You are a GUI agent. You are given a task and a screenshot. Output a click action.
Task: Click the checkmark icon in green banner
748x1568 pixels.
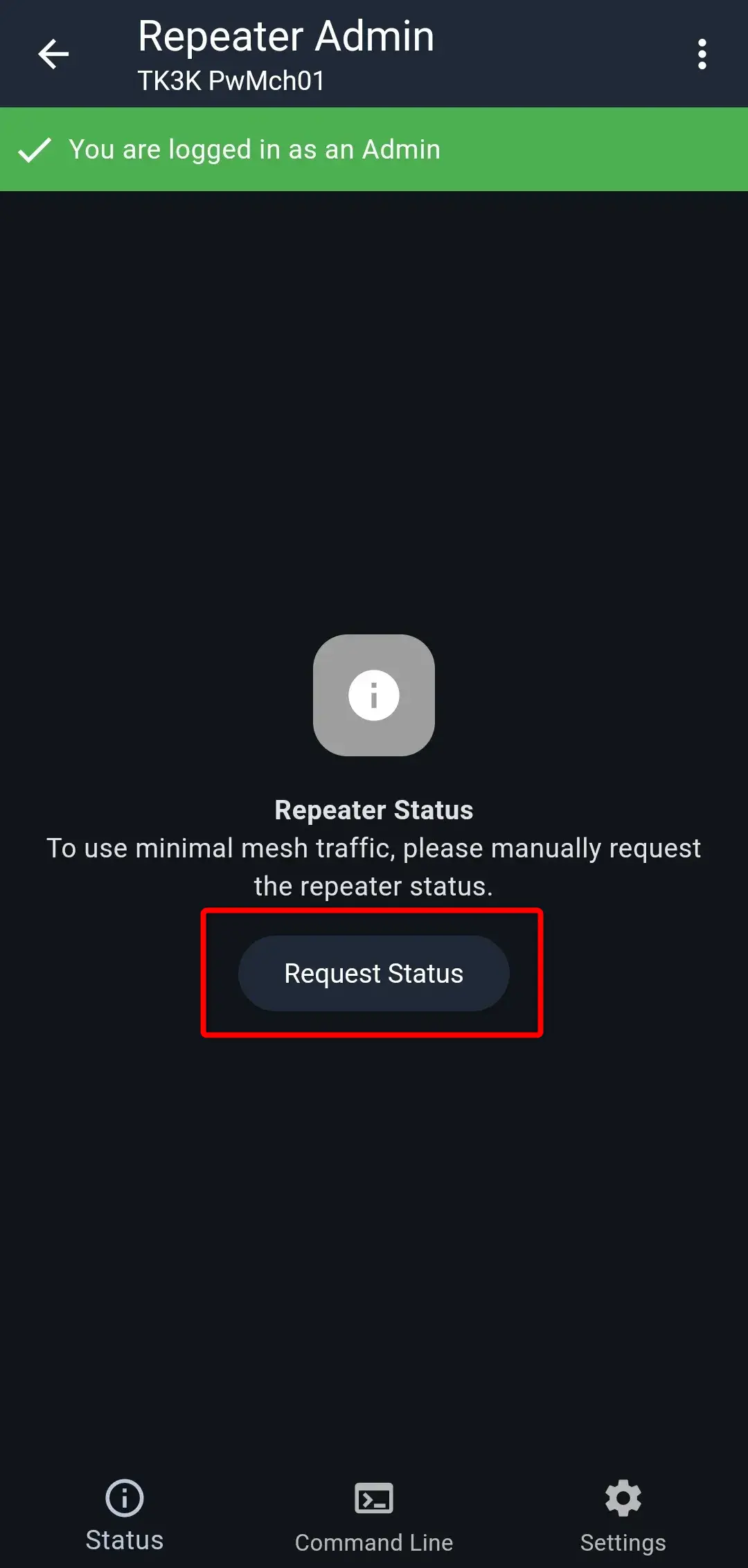pos(35,150)
